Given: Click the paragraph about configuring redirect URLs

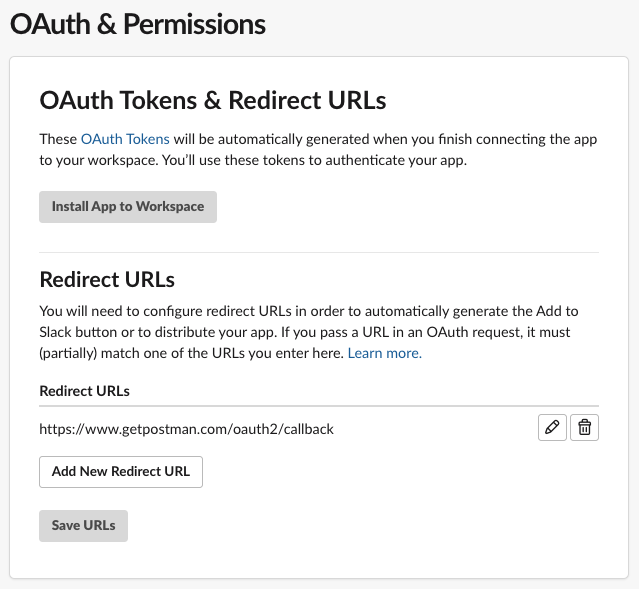Looking at the screenshot, I should click(309, 332).
